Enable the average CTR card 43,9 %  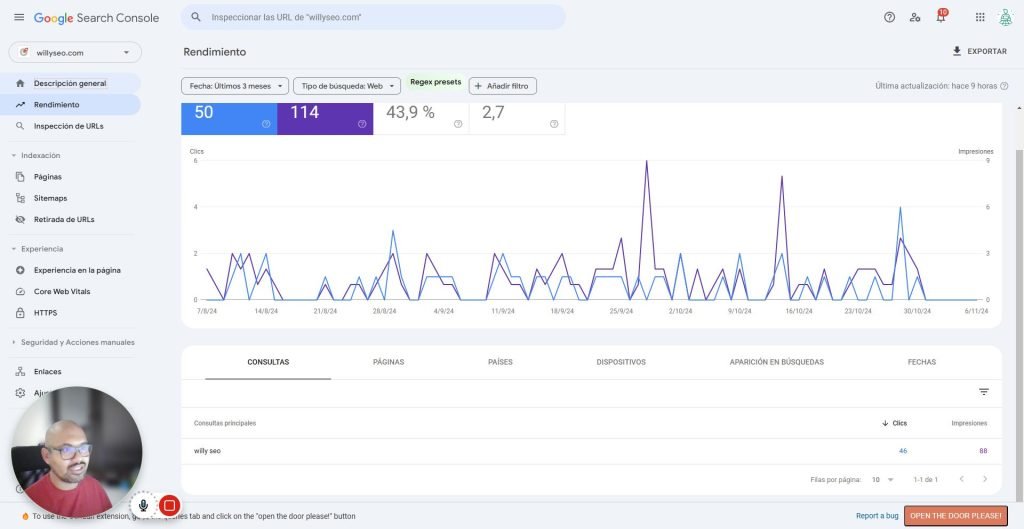click(421, 119)
